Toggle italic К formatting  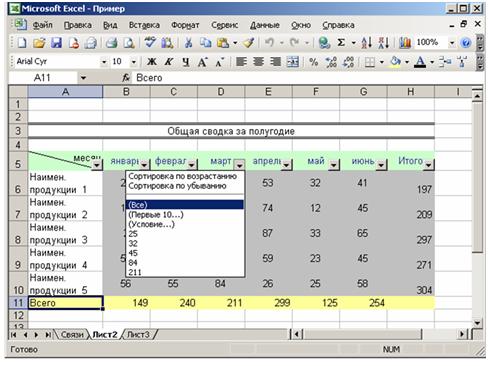point(169,62)
